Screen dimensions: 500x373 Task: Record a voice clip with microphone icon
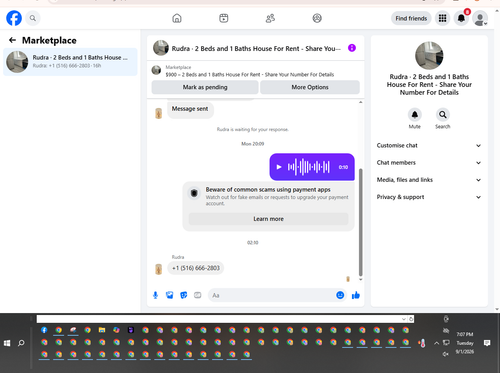[x=155, y=295]
